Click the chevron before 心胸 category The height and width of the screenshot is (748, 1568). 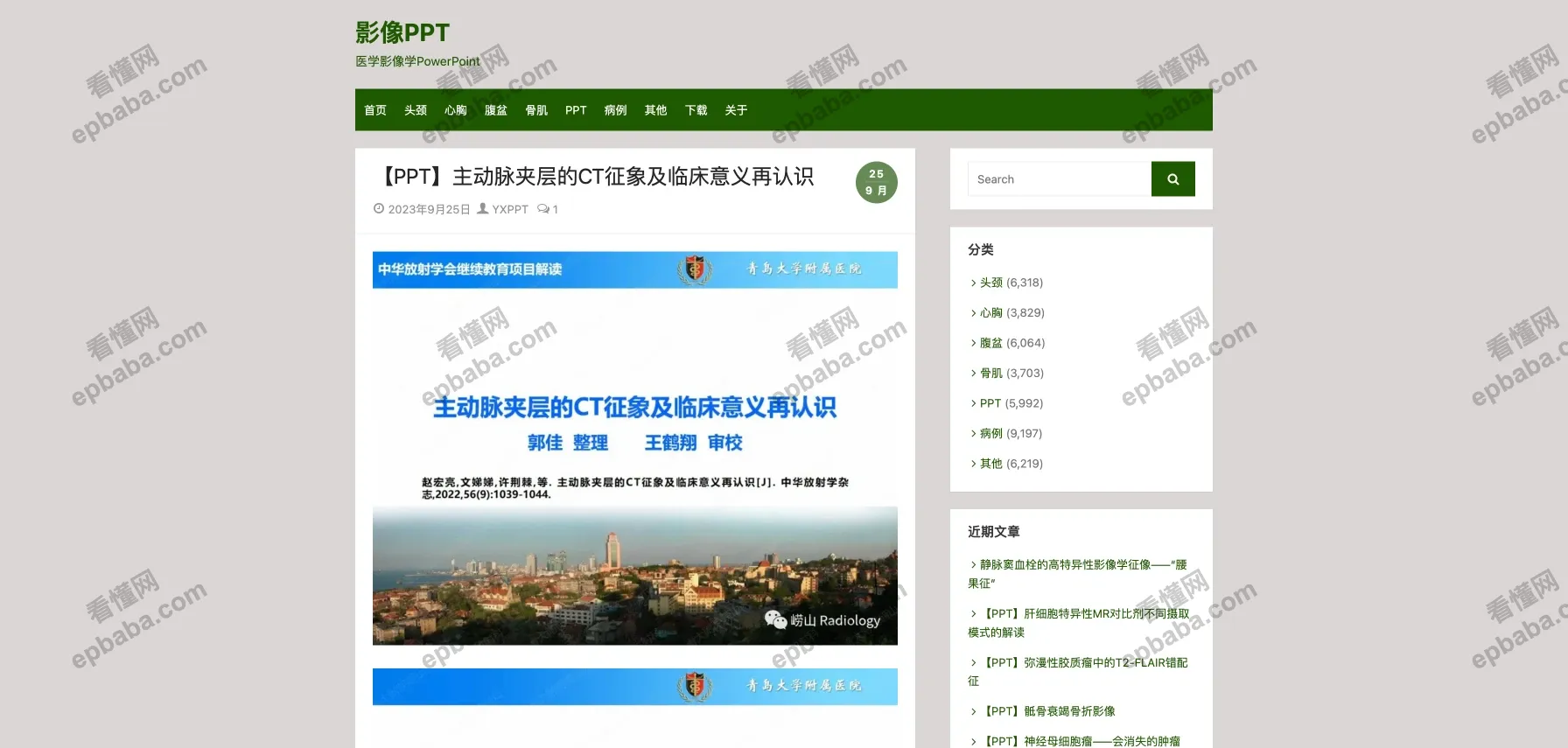click(973, 313)
